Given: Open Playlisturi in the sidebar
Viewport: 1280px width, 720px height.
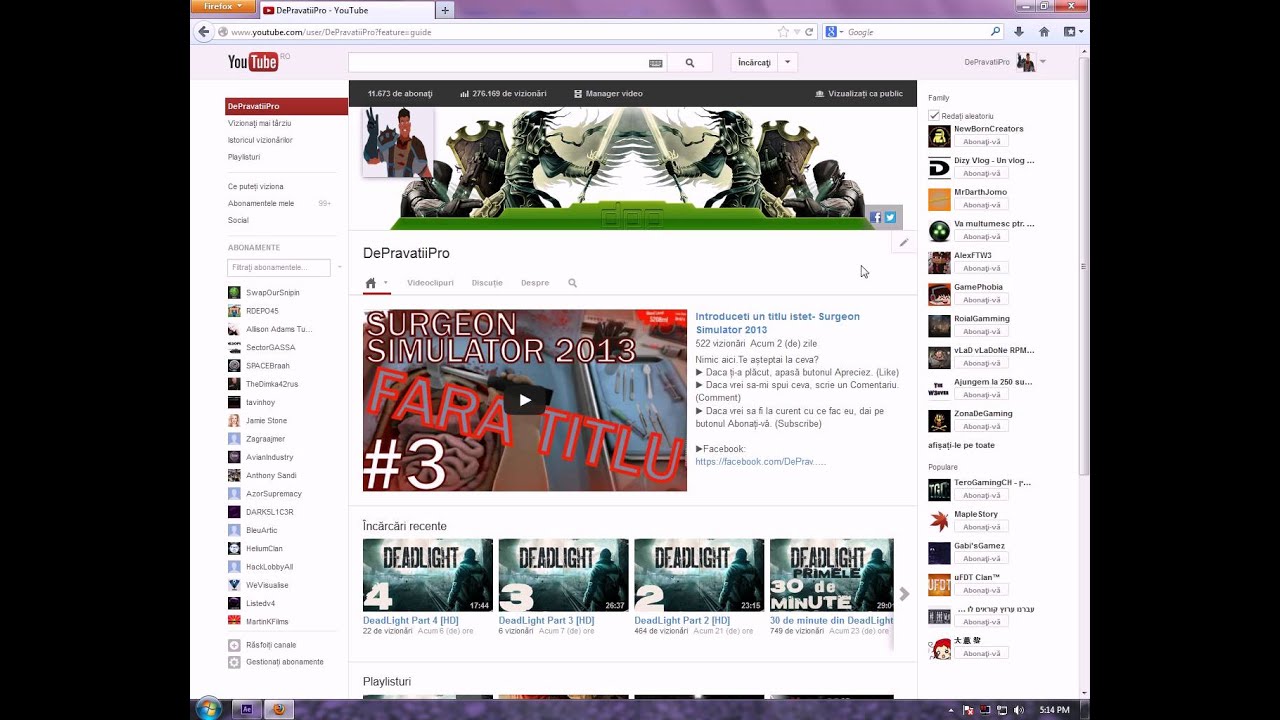Looking at the screenshot, I should coord(244,157).
